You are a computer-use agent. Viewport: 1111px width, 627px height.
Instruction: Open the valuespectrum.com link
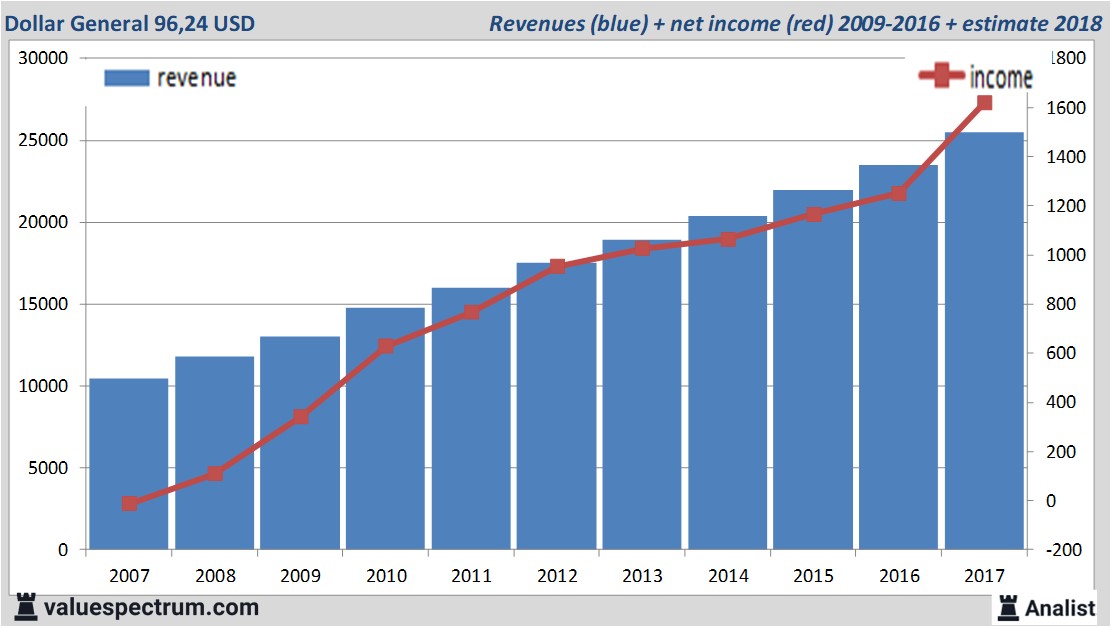tap(152, 608)
